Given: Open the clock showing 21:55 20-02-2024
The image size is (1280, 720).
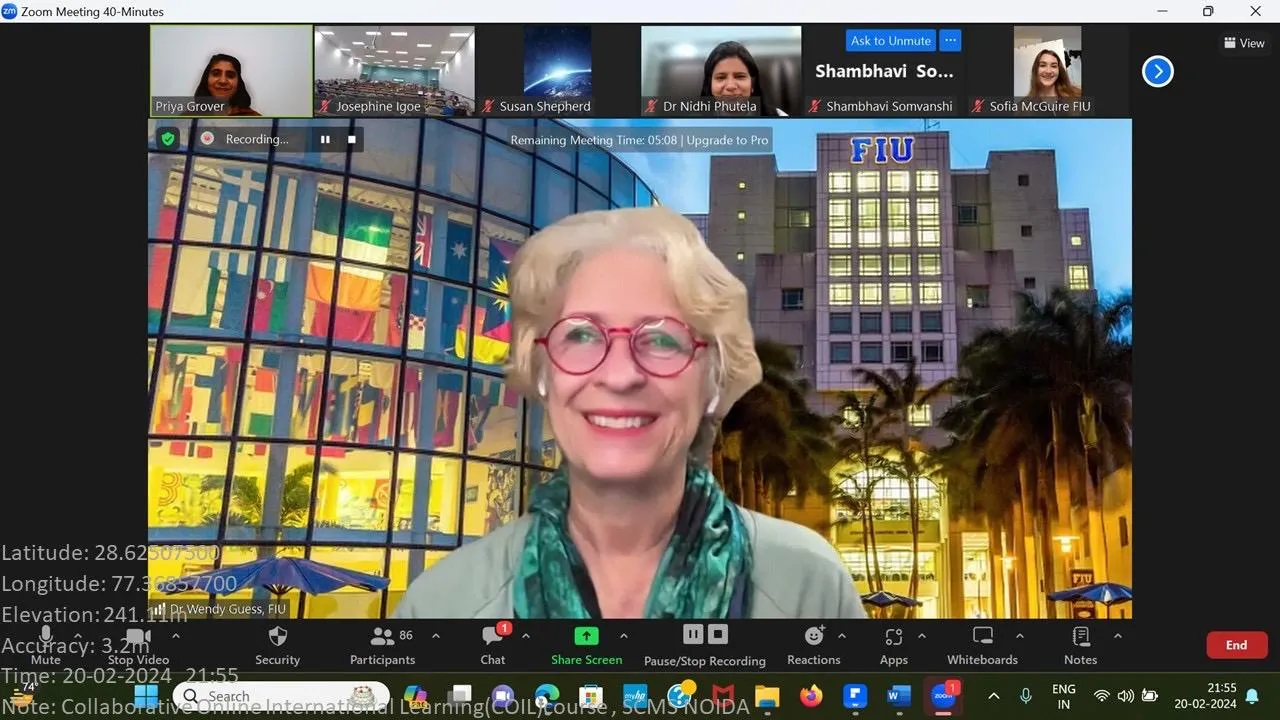Looking at the screenshot, I should coord(1205,696).
